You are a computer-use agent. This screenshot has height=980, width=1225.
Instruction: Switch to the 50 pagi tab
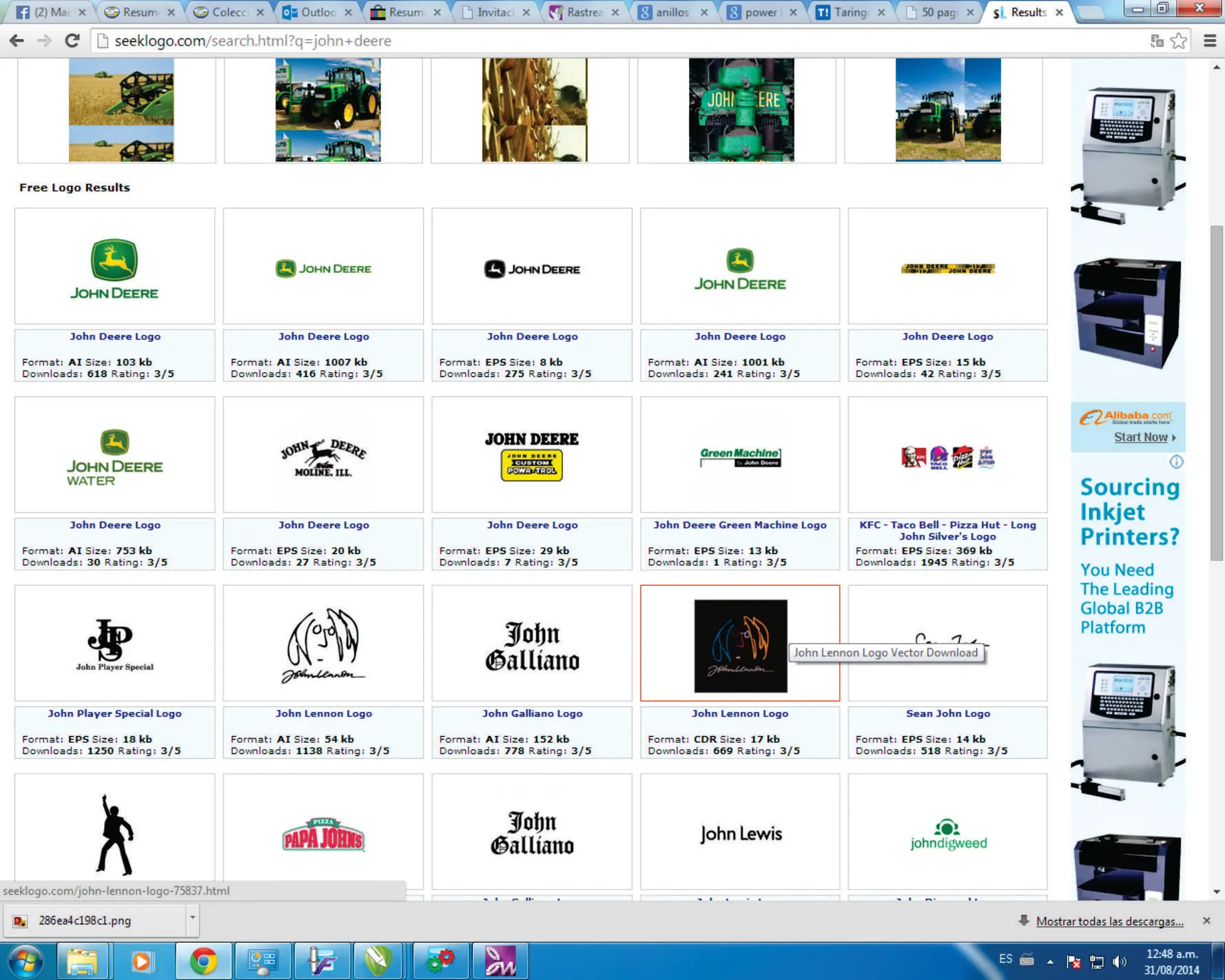pos(940,12)
